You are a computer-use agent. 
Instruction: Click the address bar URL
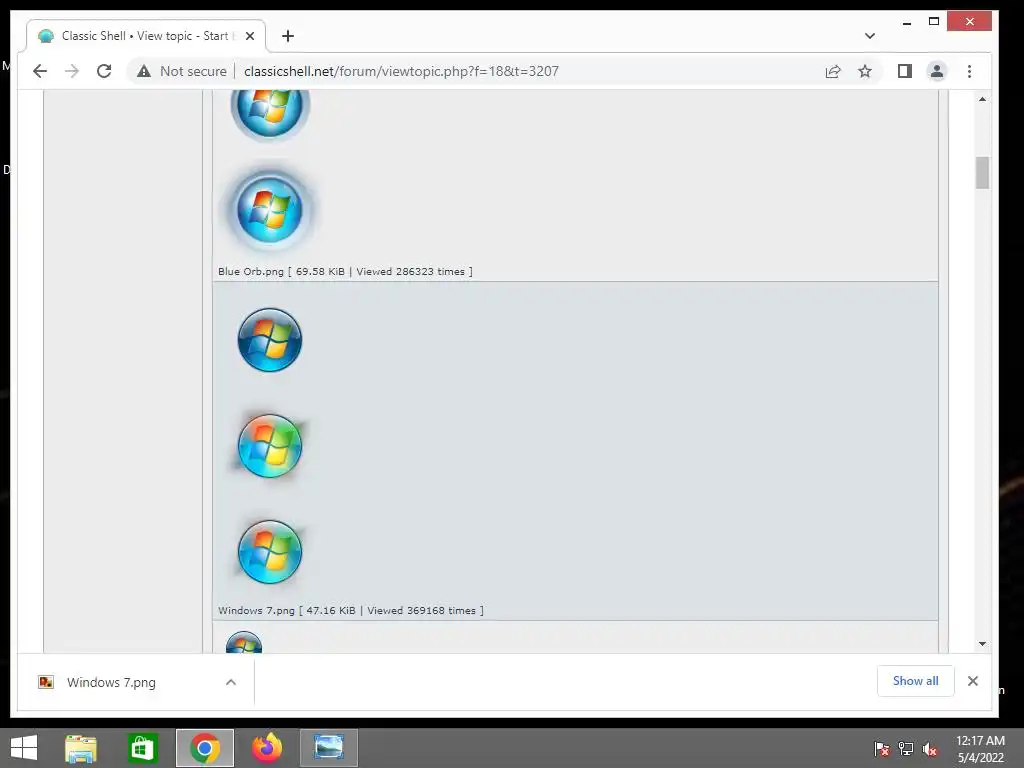(x=401, y=71)
